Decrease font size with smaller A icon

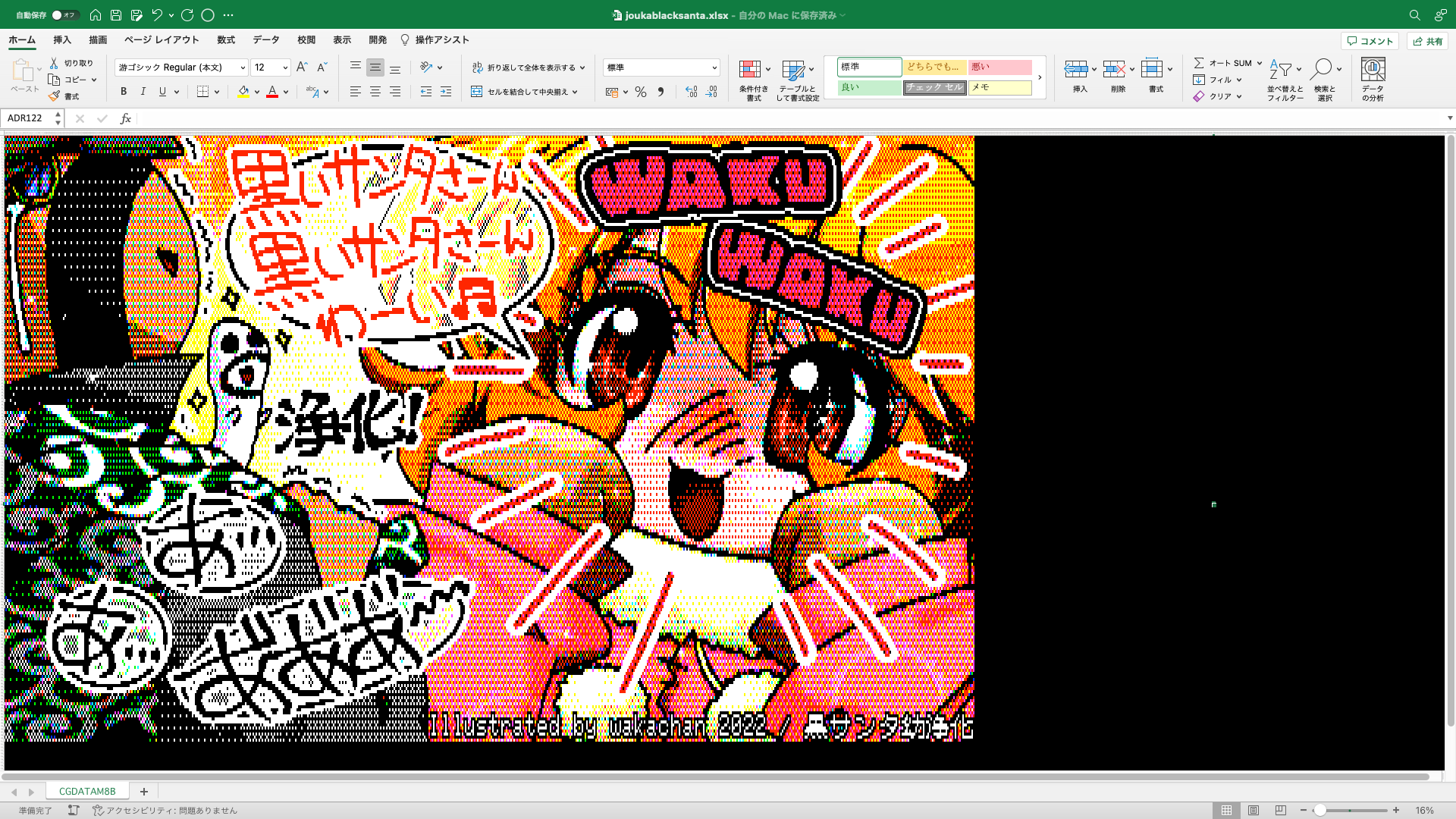click(x=322, y=67)
